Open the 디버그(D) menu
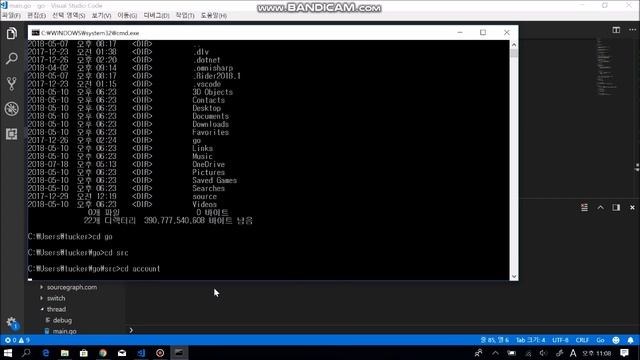The height and width of the screenshot is (360, 640). click(156, 16)
